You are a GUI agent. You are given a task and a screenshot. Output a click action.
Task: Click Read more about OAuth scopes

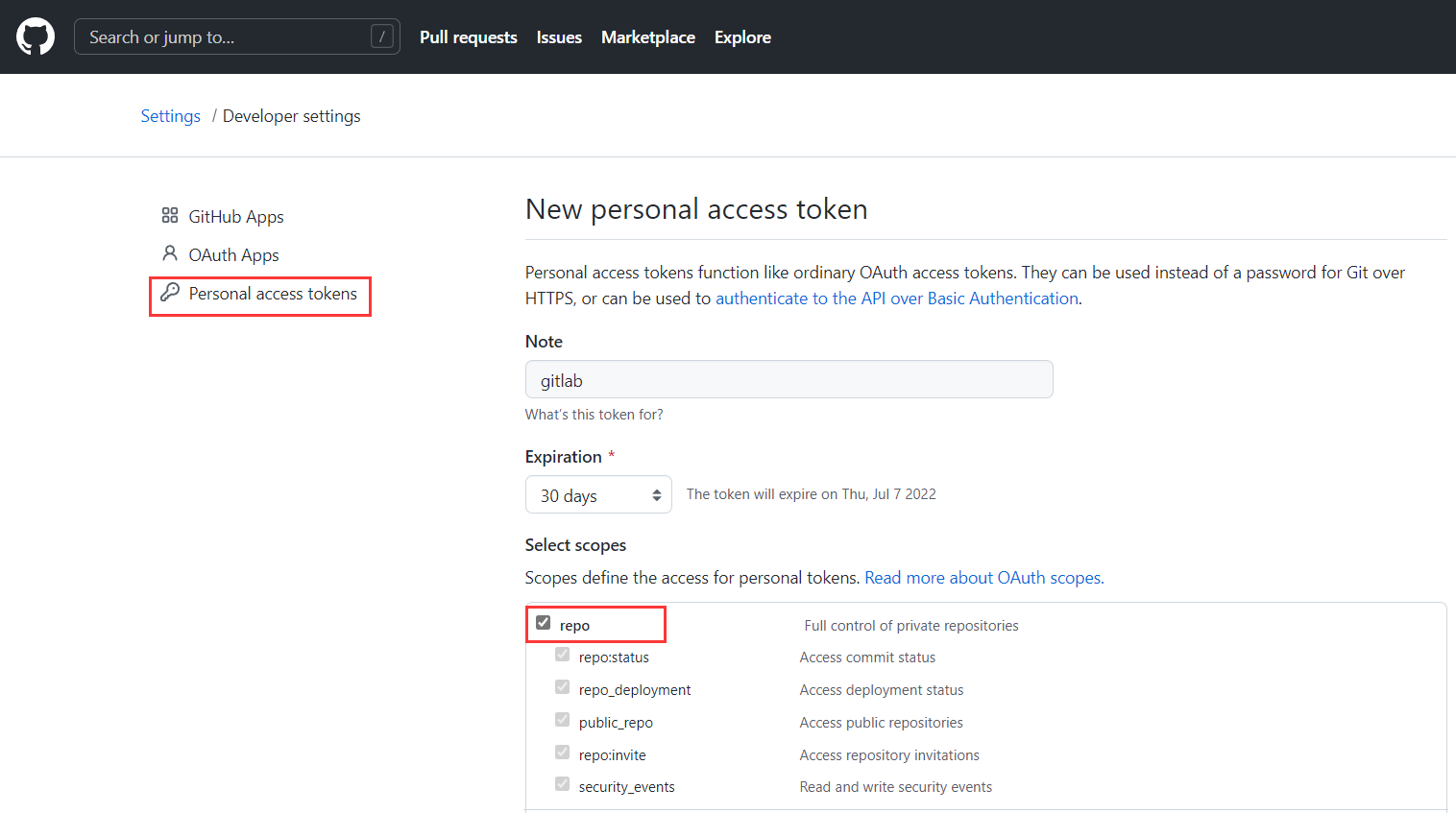point(983,577)
